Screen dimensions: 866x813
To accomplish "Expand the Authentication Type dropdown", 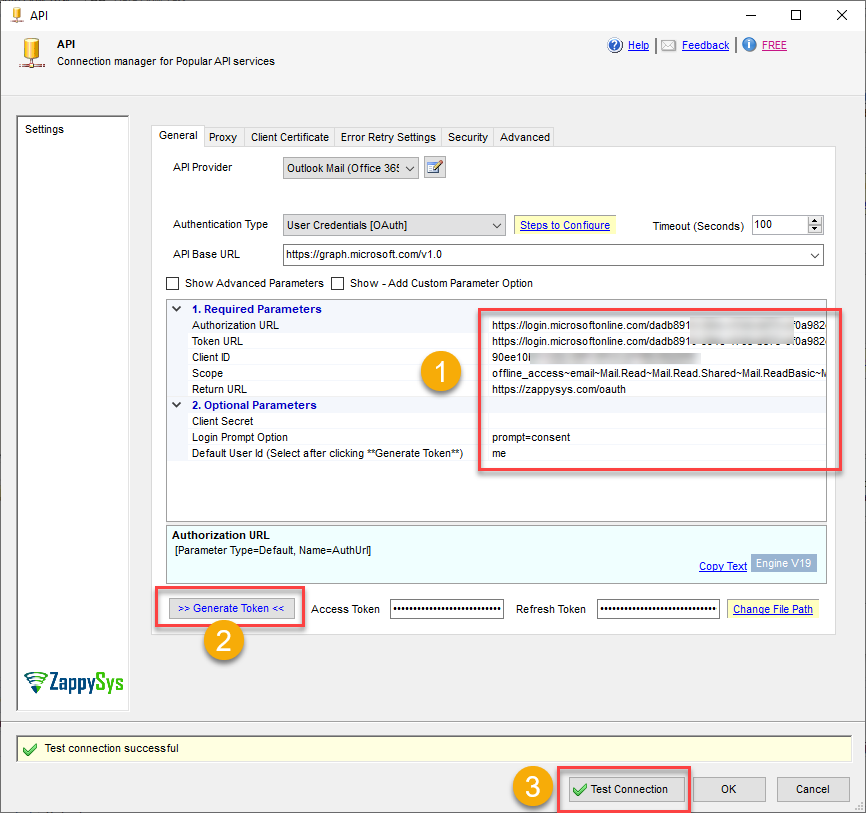I will (x=497, y=226).
